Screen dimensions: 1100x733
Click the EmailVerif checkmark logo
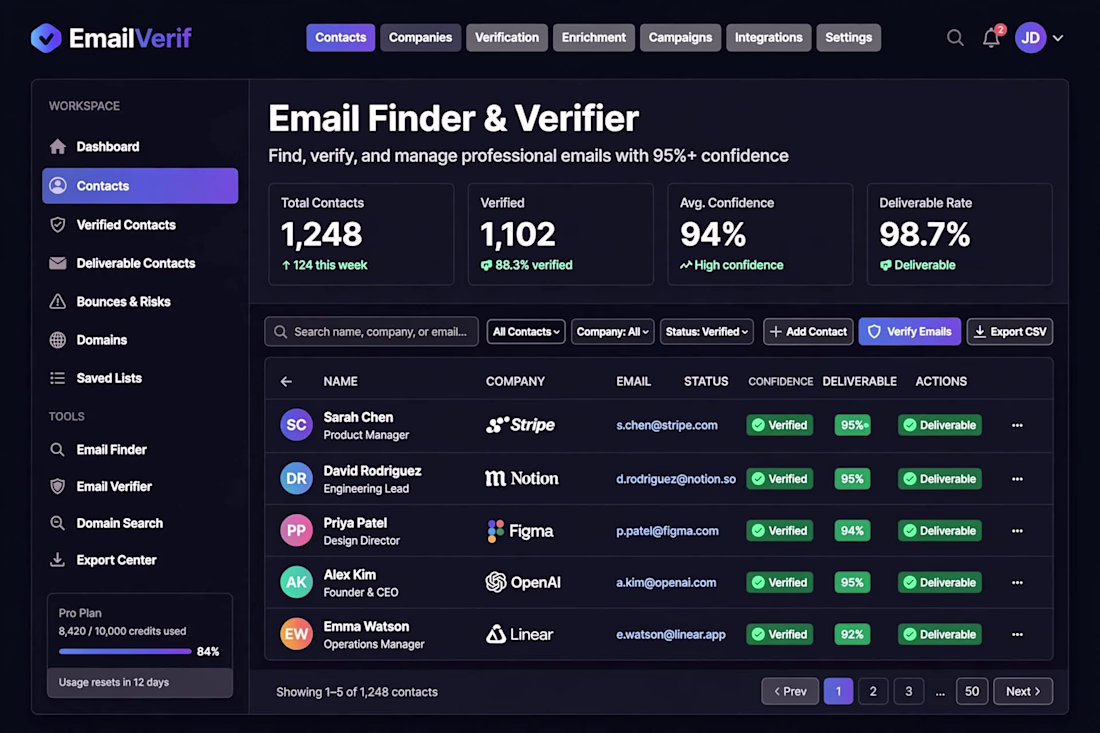(46, 38)
